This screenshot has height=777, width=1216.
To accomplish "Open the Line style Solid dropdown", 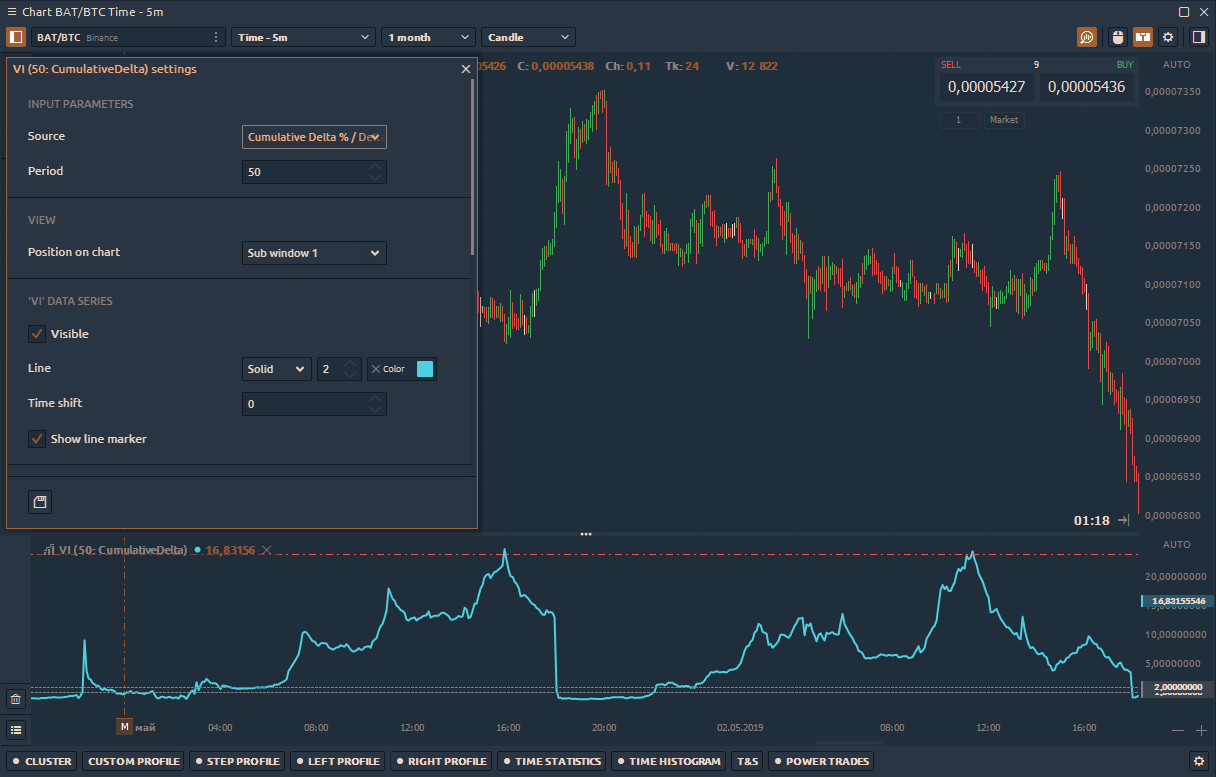I will 276,369.
